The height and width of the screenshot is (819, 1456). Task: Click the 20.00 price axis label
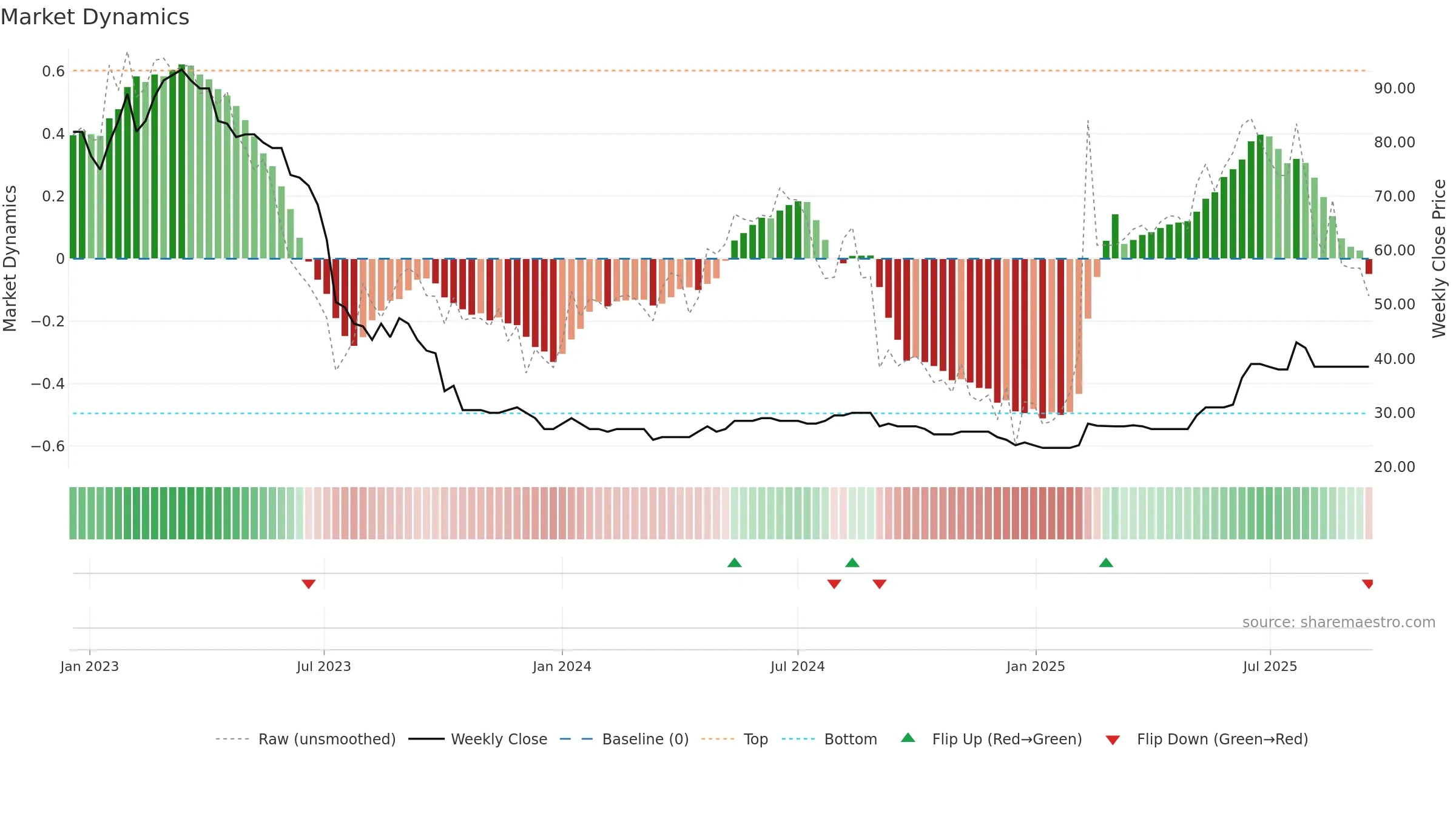click(x=1395, y=467)
